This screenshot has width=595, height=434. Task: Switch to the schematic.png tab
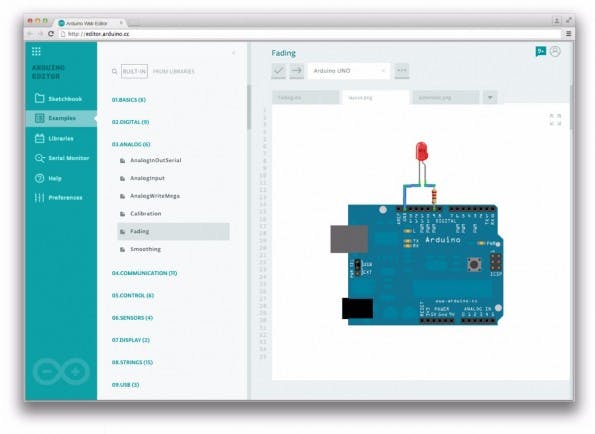pyautogui.click(x=446, y=97)
